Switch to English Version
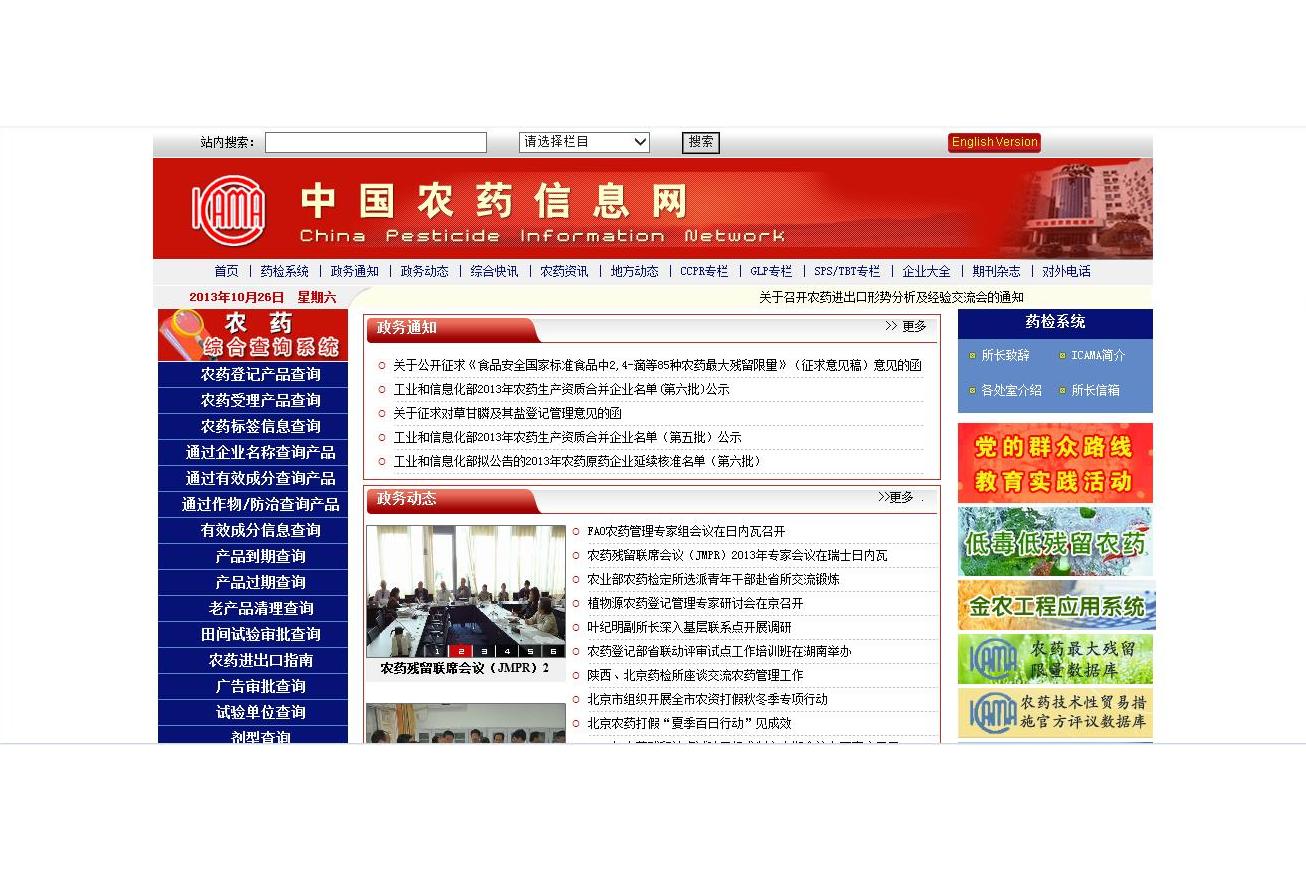 tap(994, 142)
